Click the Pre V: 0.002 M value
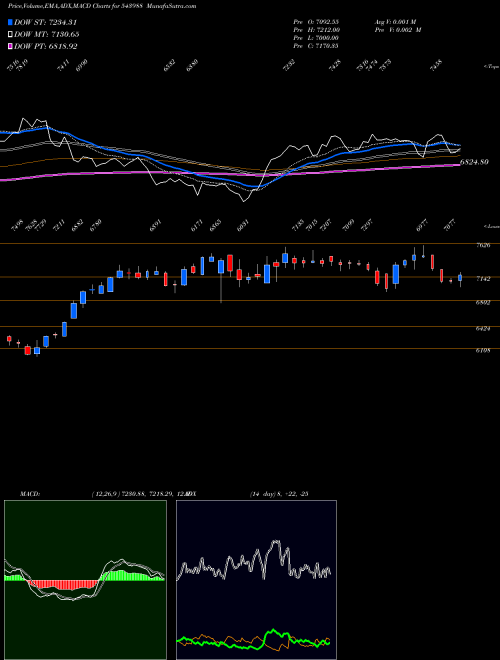Image resolution: width=500 pixels, height=660 pixels. point(398,29)
